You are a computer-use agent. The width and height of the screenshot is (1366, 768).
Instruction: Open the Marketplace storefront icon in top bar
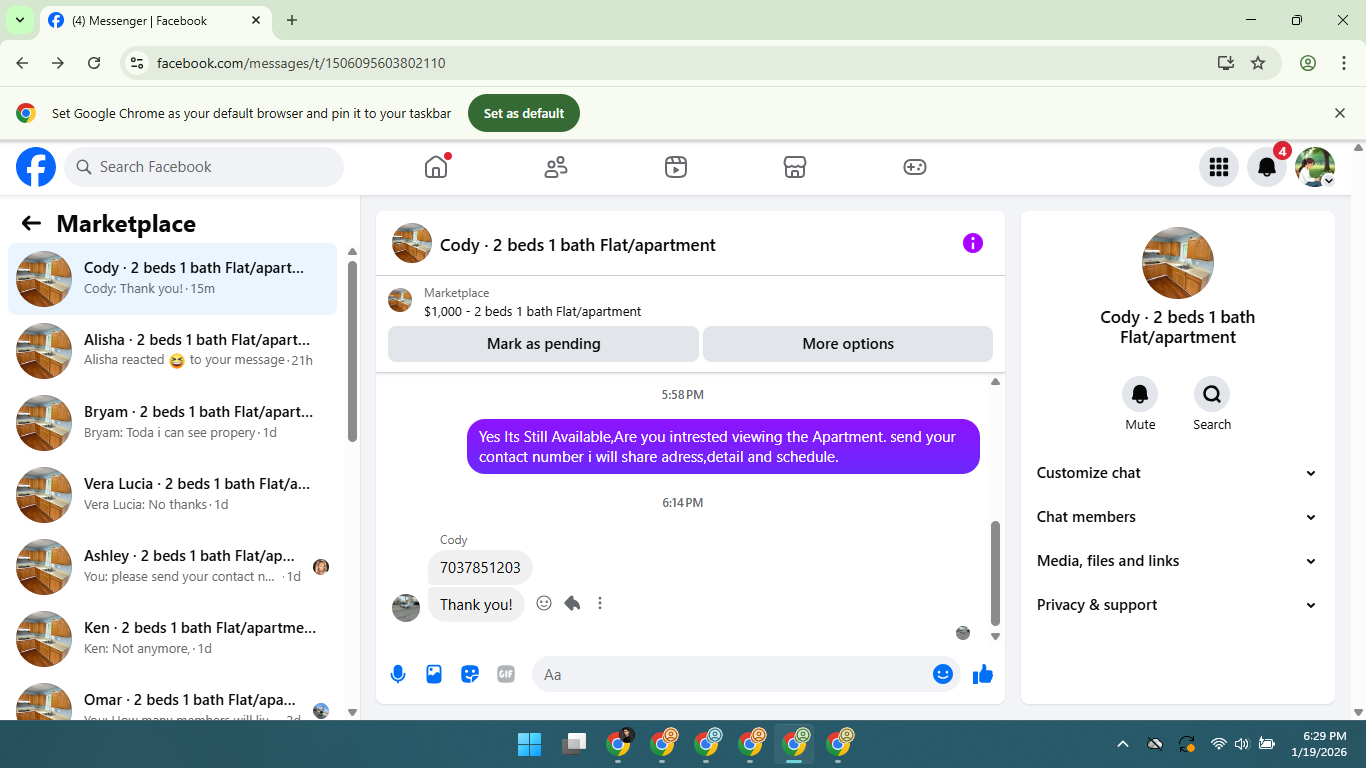(795, 167)
